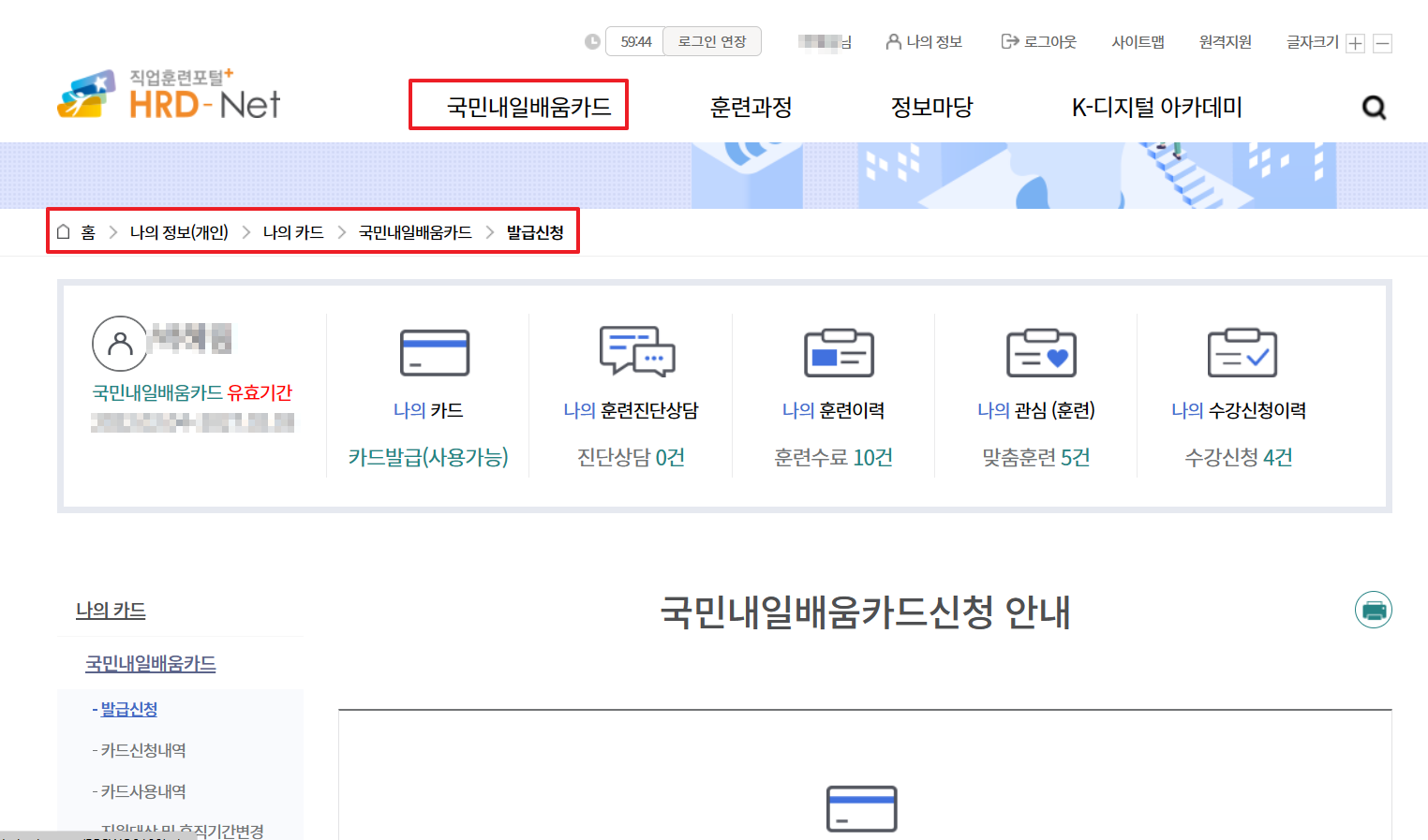
Task: Extend login with 로그인 연장 button
Action: coord(712,41)
